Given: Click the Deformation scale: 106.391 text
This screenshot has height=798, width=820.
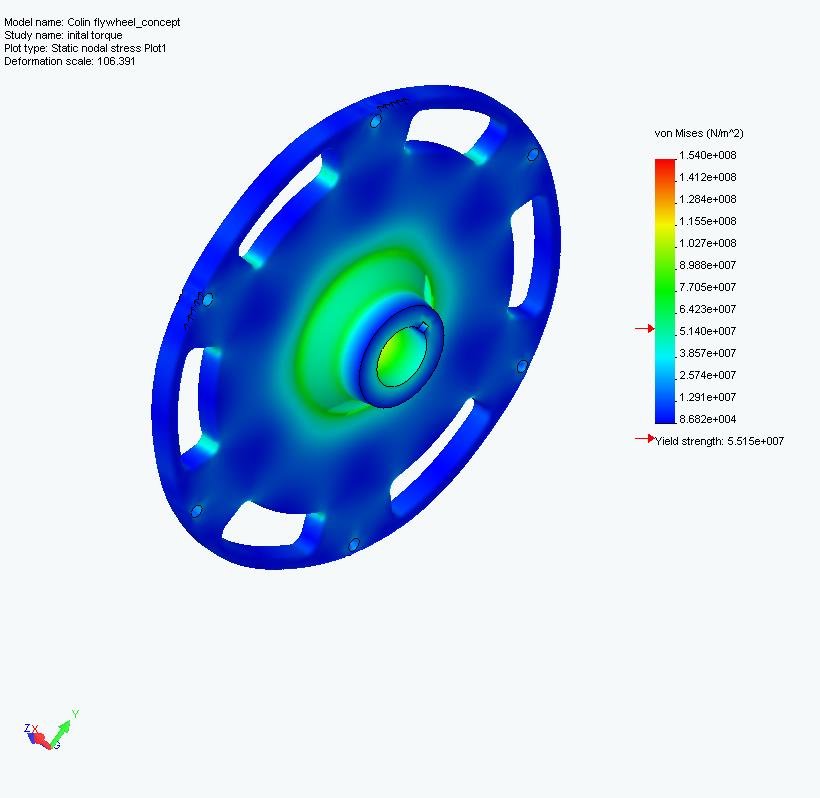Looking at the screenshot, I should tap(72, 61).
